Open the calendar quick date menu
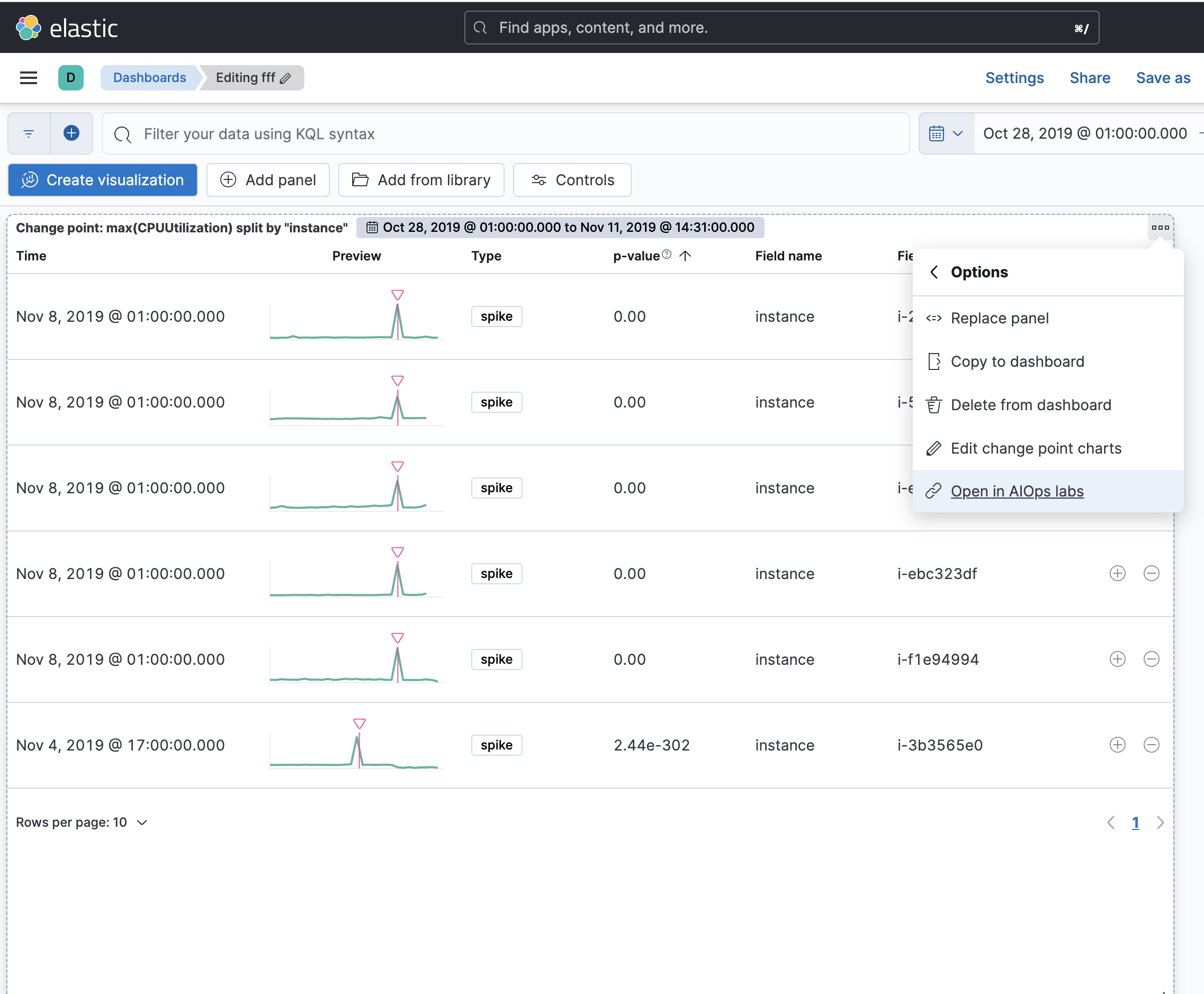Image resolution: width=1204 pixels, height=994 pixels. coord(946,133)
